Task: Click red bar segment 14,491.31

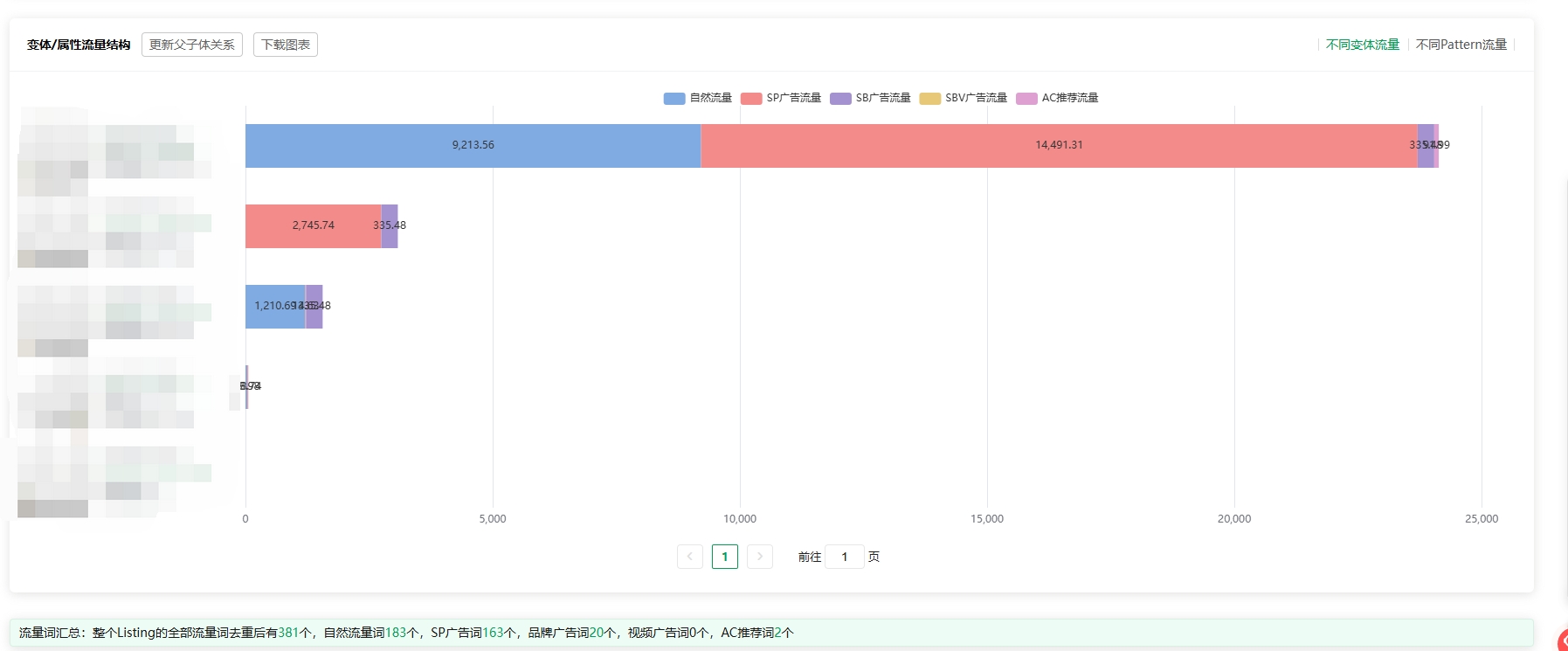Action: point(1059,145)
